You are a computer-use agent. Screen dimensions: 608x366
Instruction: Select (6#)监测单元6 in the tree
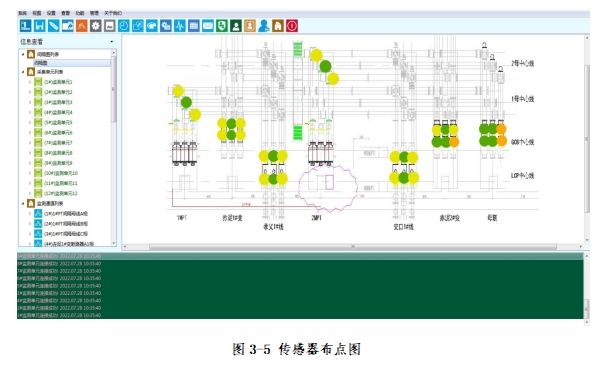point(58,133)
